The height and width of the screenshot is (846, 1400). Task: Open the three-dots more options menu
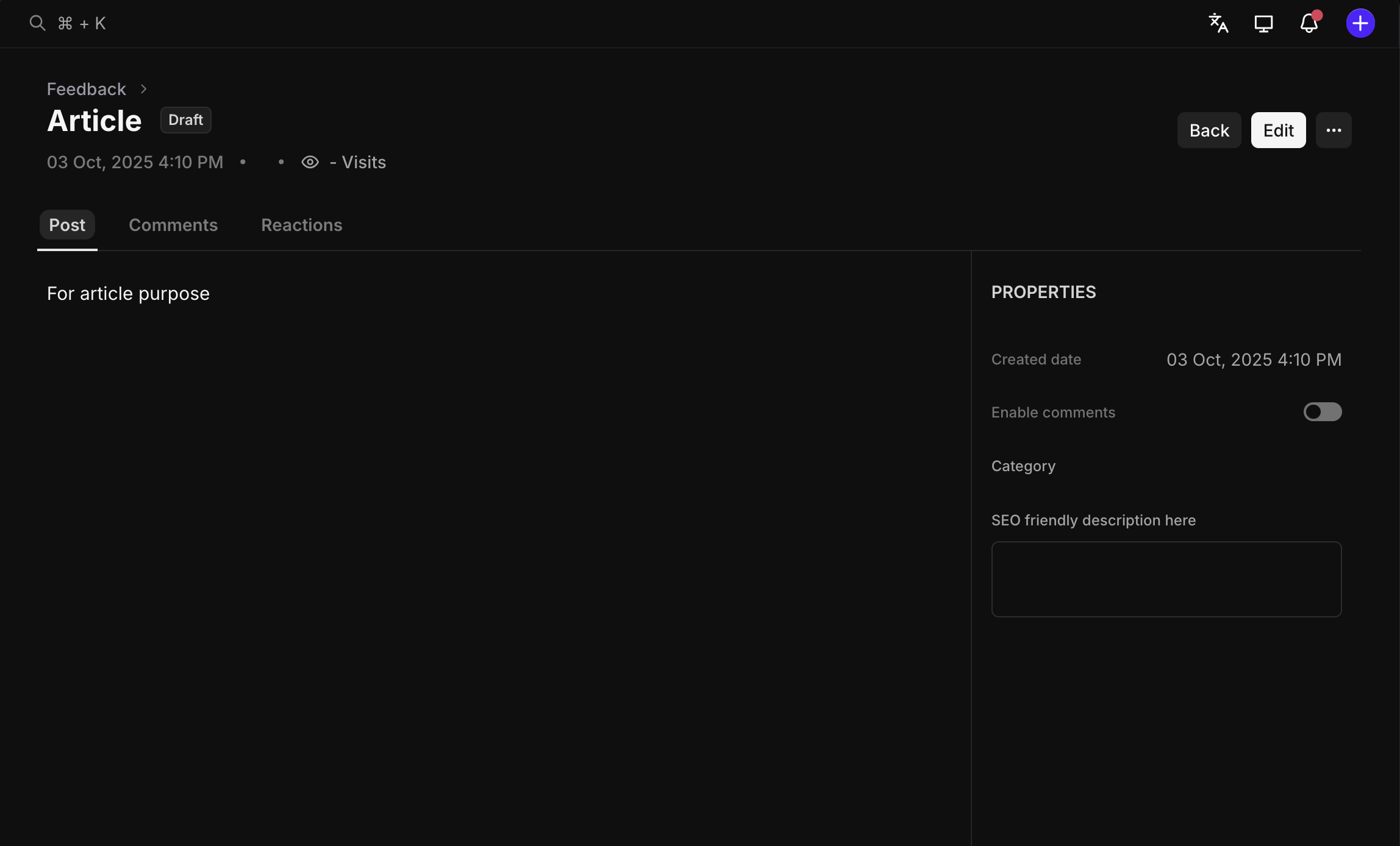click(1334, 130)
